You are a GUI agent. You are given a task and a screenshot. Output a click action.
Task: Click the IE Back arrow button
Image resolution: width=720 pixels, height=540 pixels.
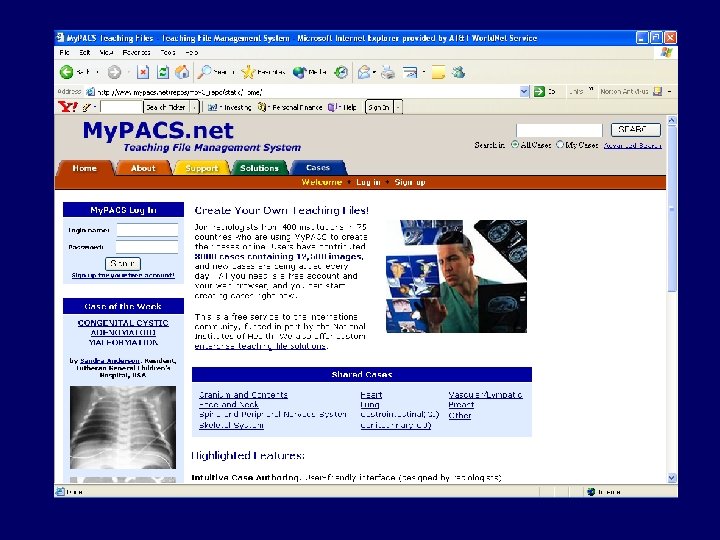[67, 72]
